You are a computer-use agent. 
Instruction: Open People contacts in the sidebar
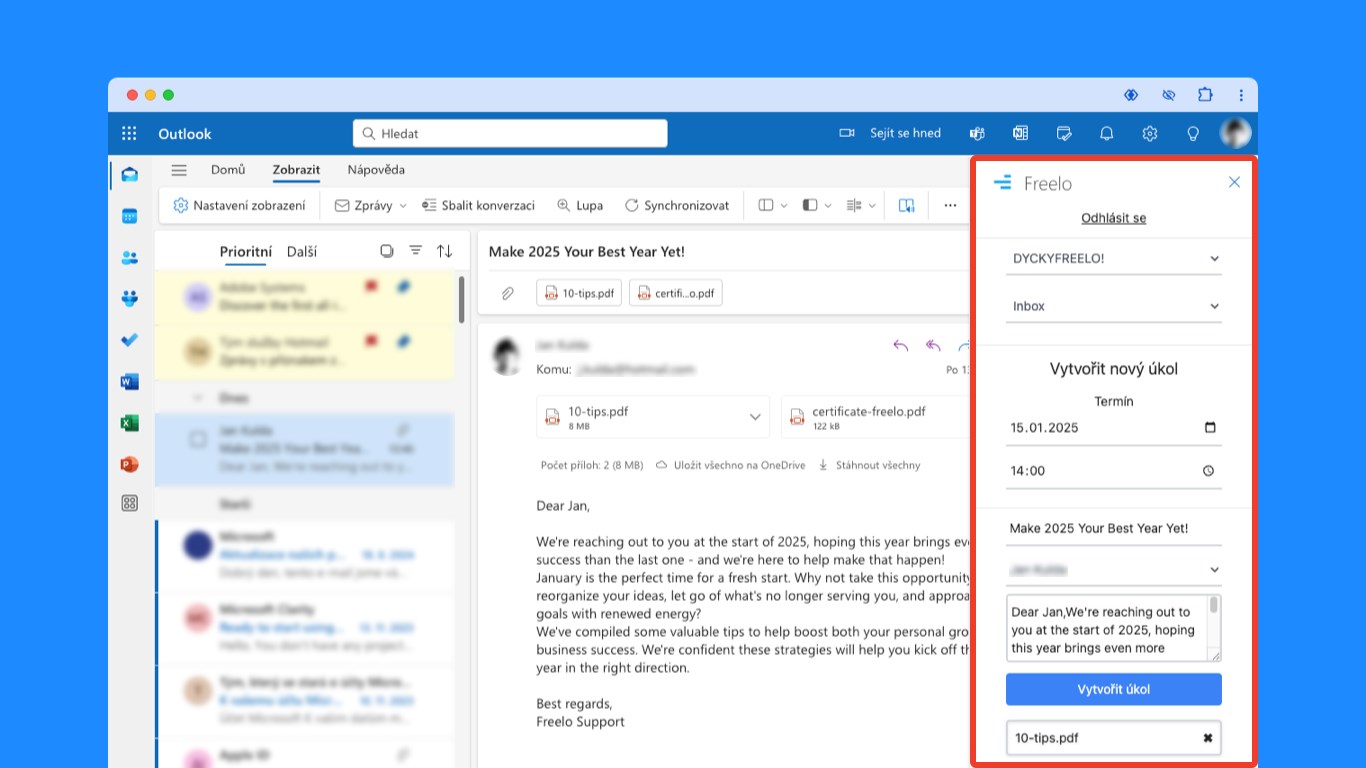[x=129, y=258]
